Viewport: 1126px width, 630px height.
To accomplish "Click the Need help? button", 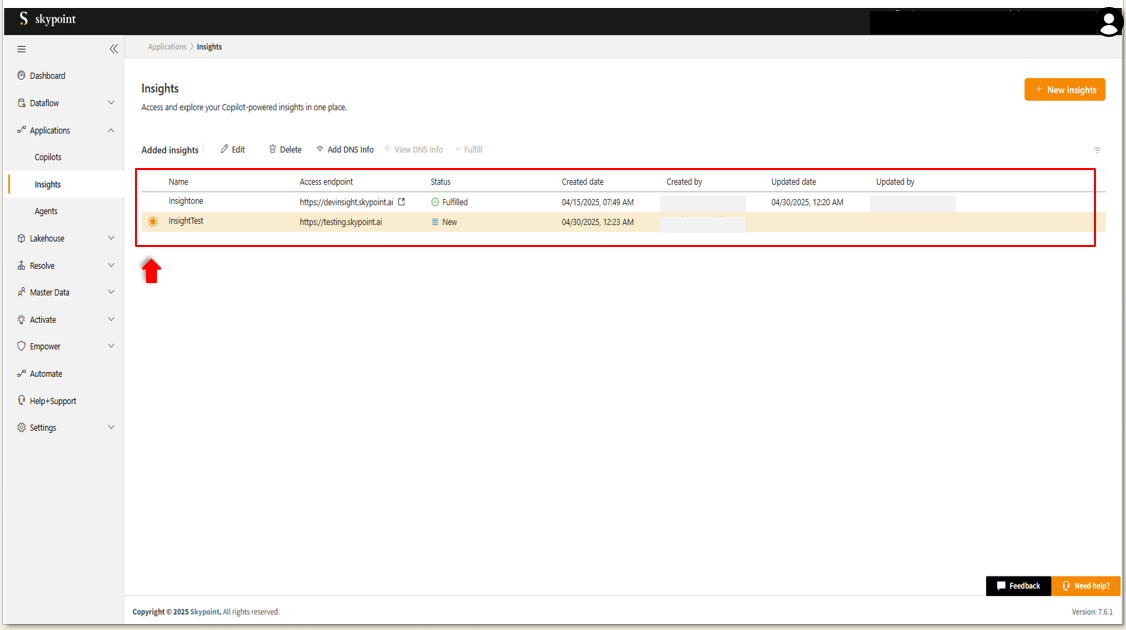I will (x=1086, y=586).
